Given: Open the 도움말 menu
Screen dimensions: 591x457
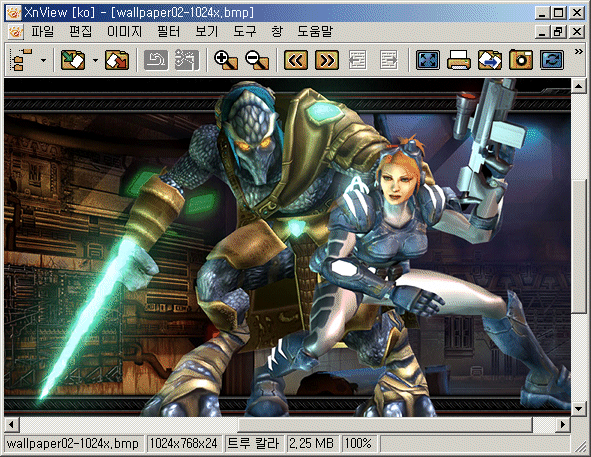Looking at the screenshot, I should point(315,31).
